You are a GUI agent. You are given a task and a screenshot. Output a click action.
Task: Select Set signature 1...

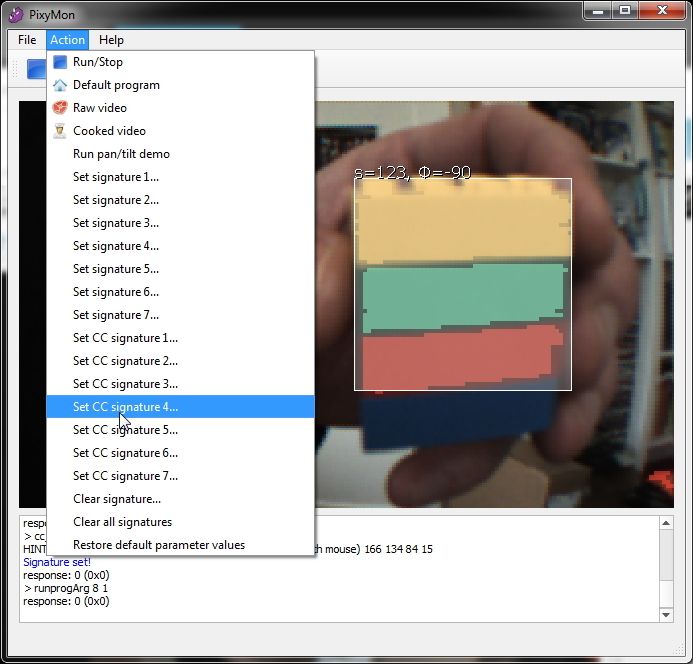(x=115, y=177)
